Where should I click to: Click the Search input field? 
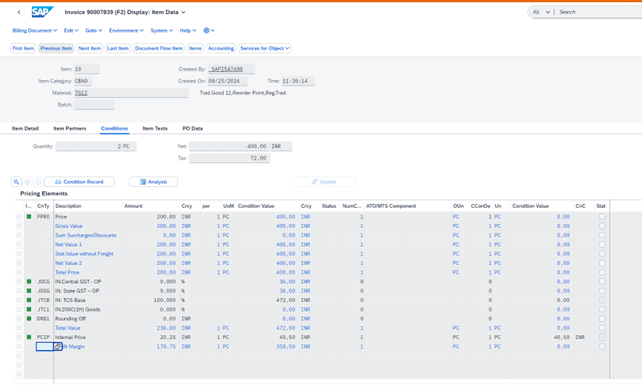pos(599,12)
